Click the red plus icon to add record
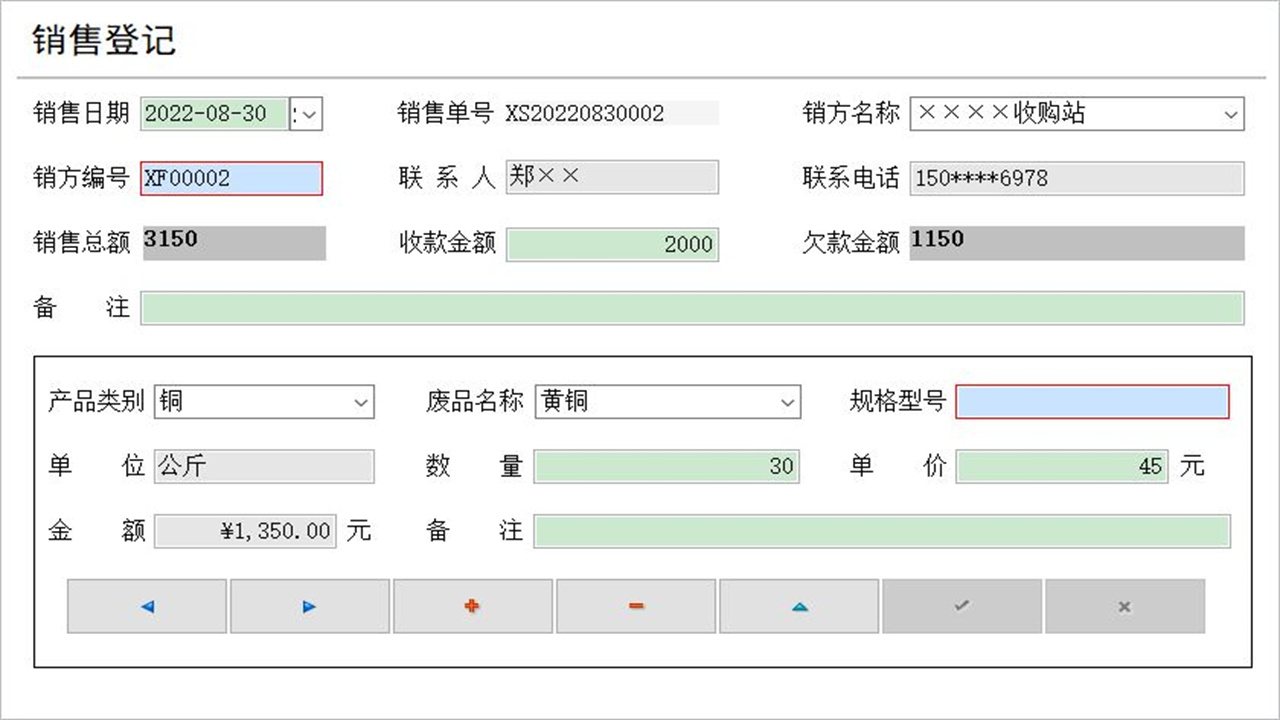Image resolution: width=1280 pixels, height=720 pixels. coord(473,606)
